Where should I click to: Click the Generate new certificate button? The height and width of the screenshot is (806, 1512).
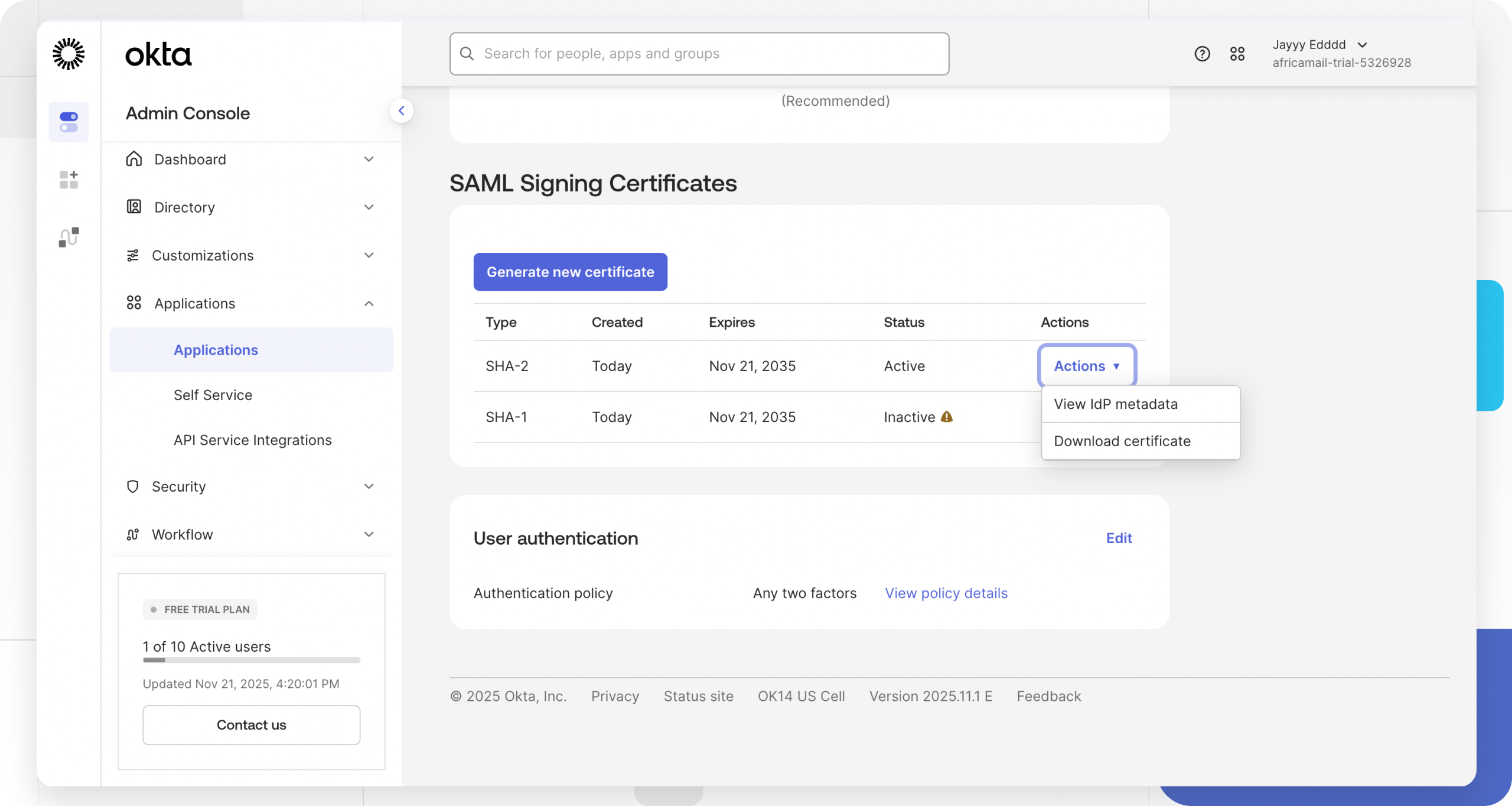point(569,272)
